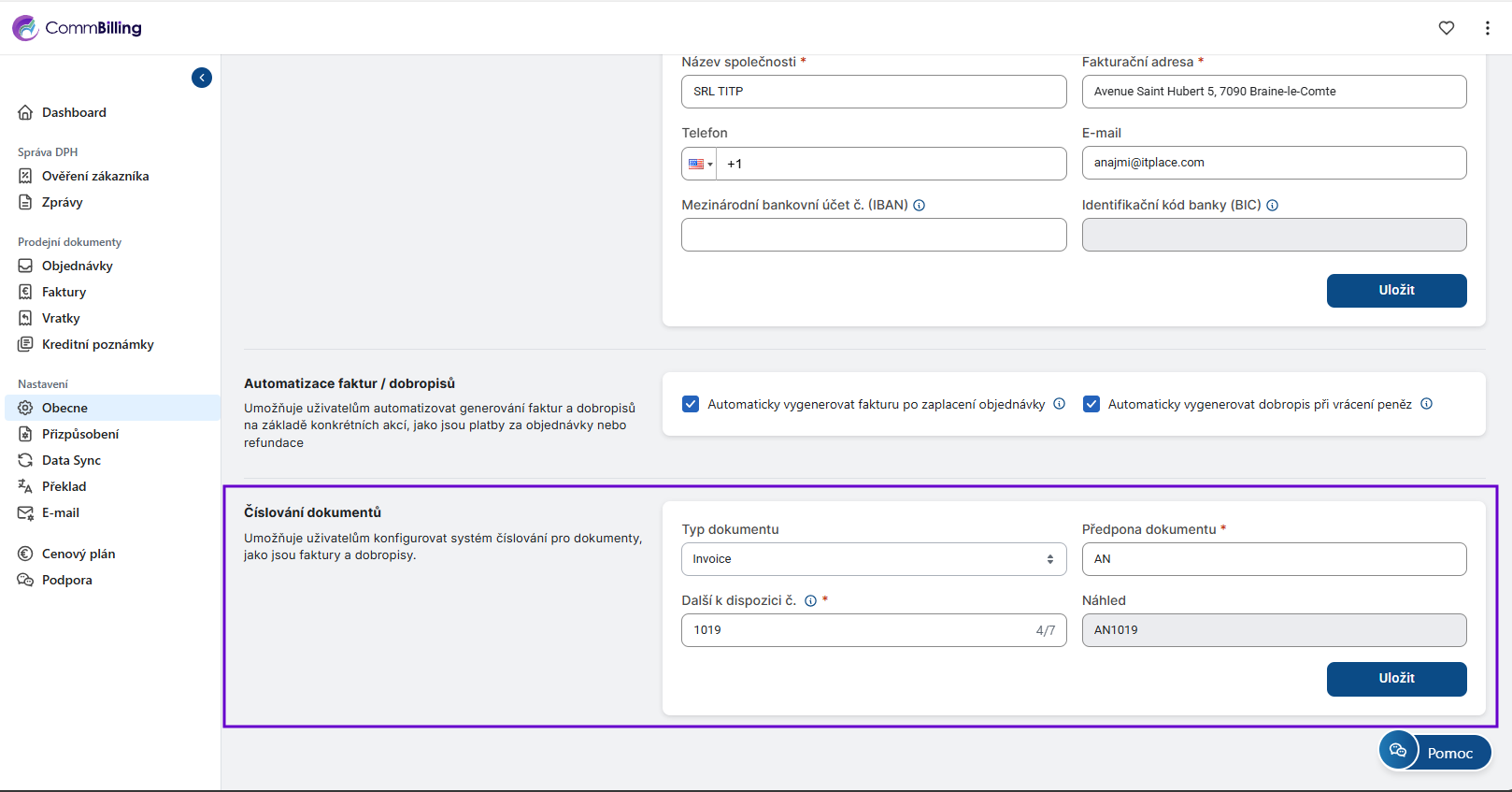
Task: Uncheck automatic credit note generation on refund
Action: point(1091,404)
